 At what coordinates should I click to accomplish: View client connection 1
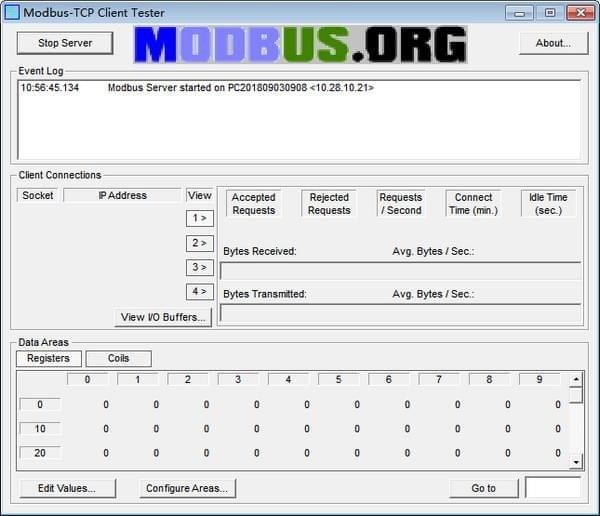pos(200,218)
